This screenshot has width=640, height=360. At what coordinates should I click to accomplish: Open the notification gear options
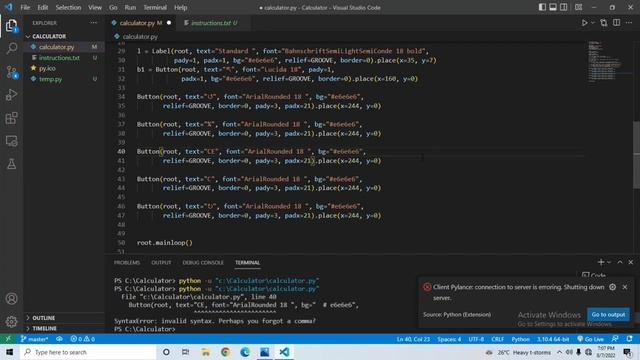tap(612, 287)
